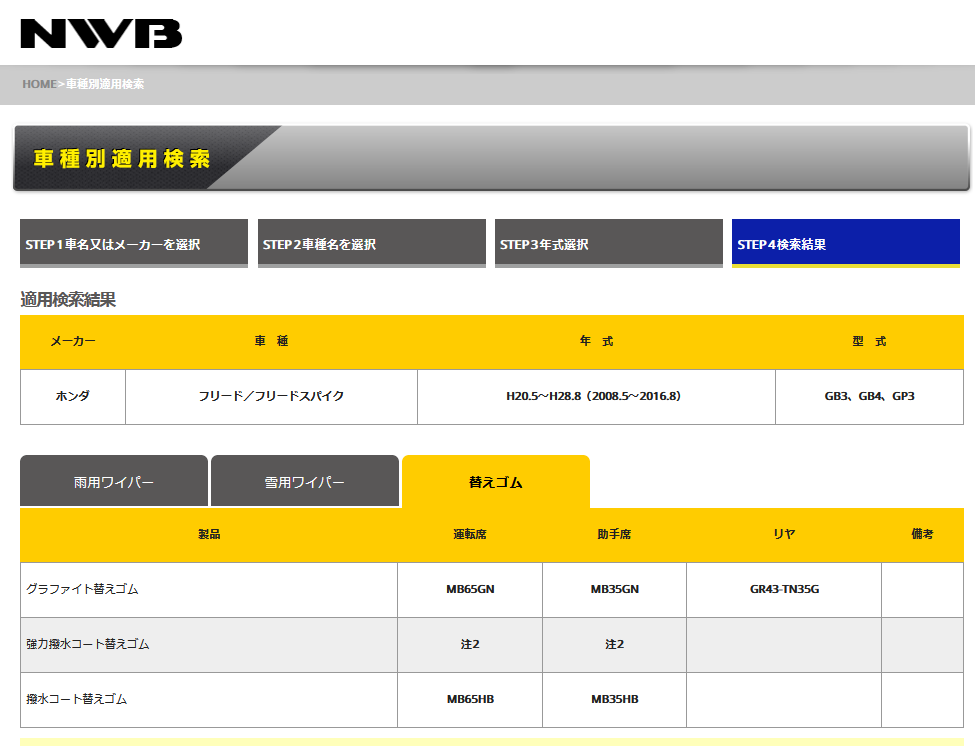The height and width of the screenshot is (746, 975).
Task: Switch to the 雪用ワイパー tab
Action: 305,481
